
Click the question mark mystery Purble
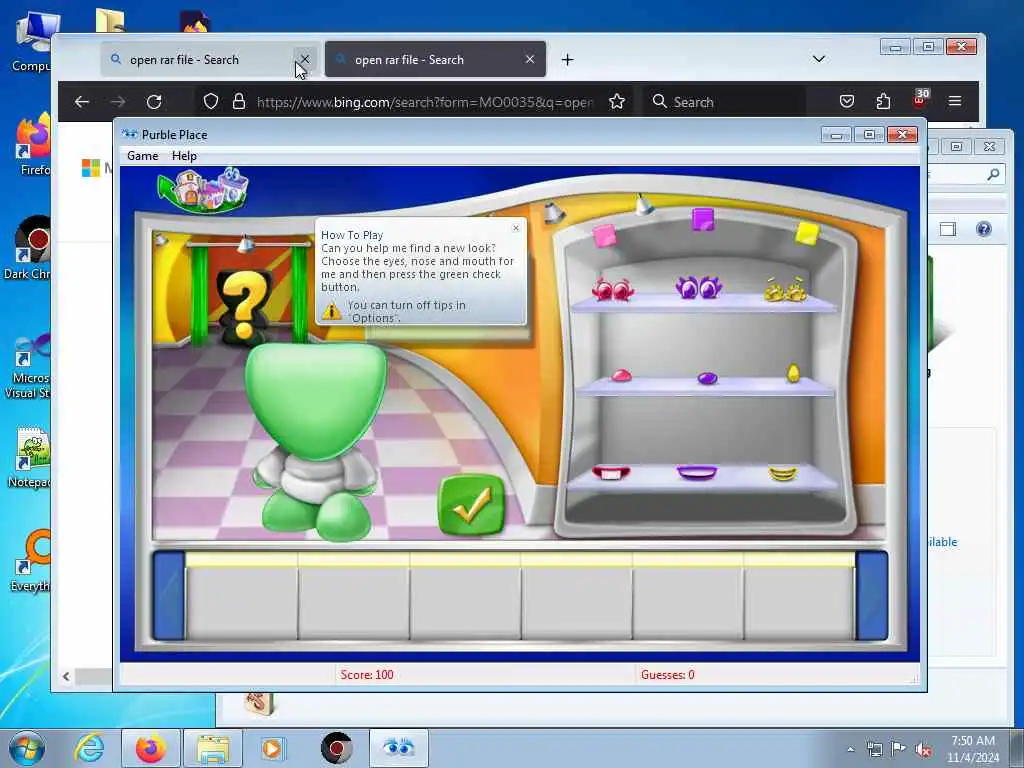[244, 307]
